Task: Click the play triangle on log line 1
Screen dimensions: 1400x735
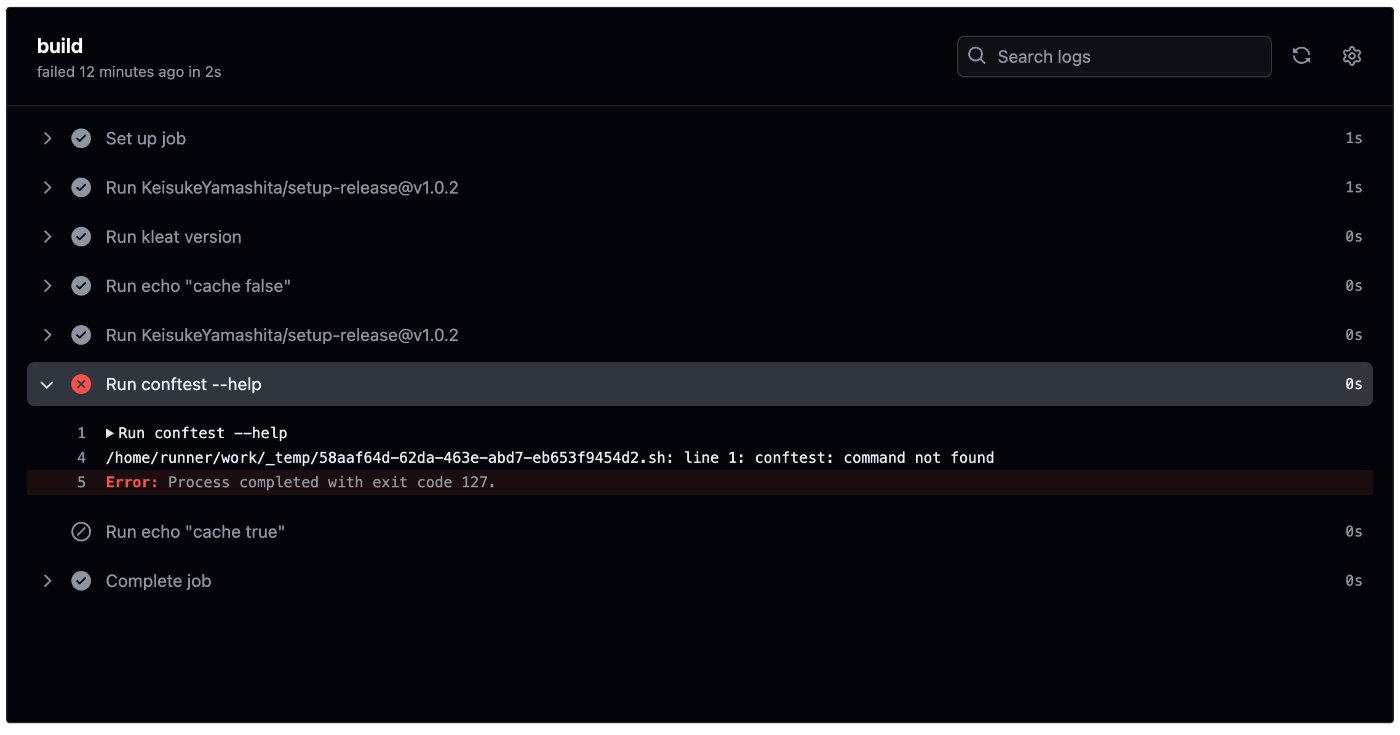Action: pyautogui.click(x=109, y=432)
